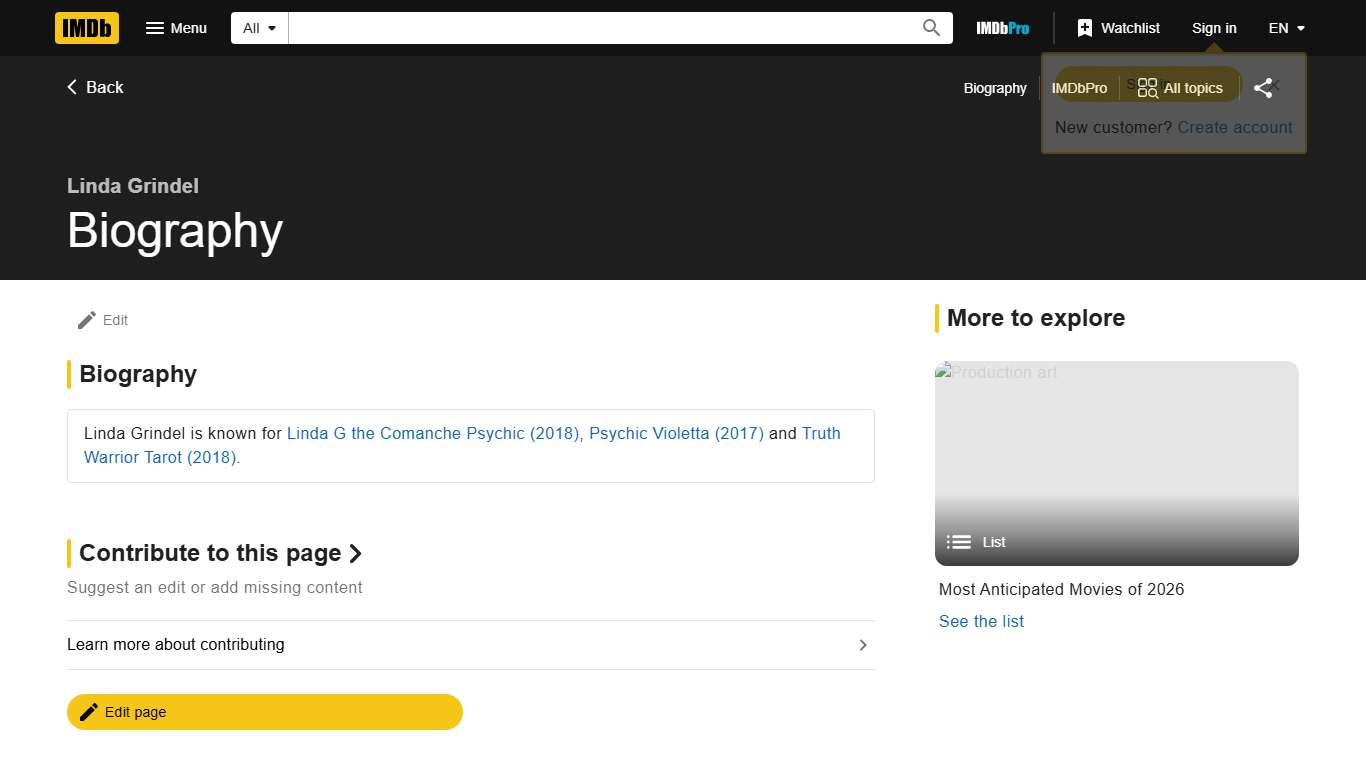
Task: Open All topics
Action: (1180, 88)
